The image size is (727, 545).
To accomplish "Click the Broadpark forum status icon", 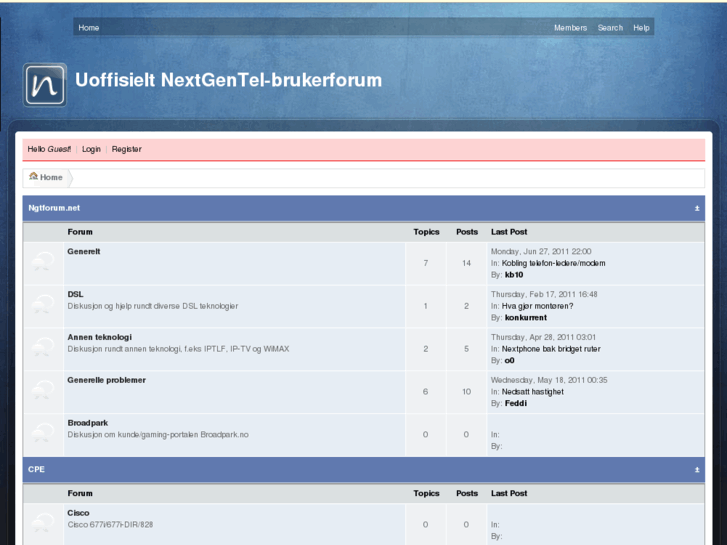I will pyautogui.click(x=43, y=434).
